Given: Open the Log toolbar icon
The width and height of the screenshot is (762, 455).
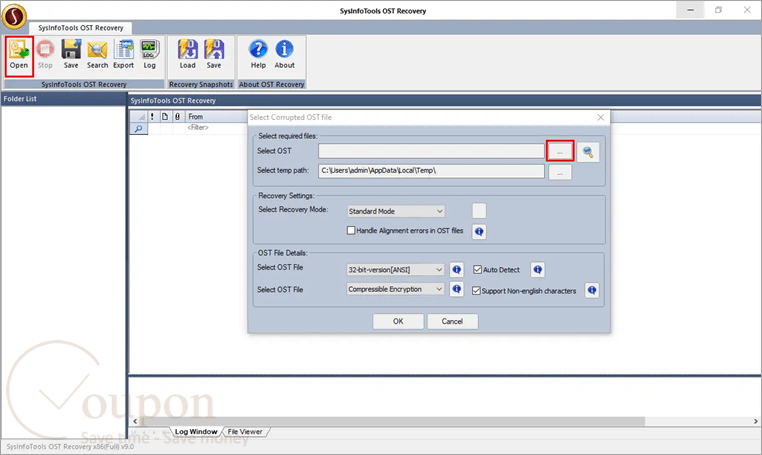Looking at the screenshot, I should [x=149, y=54].
